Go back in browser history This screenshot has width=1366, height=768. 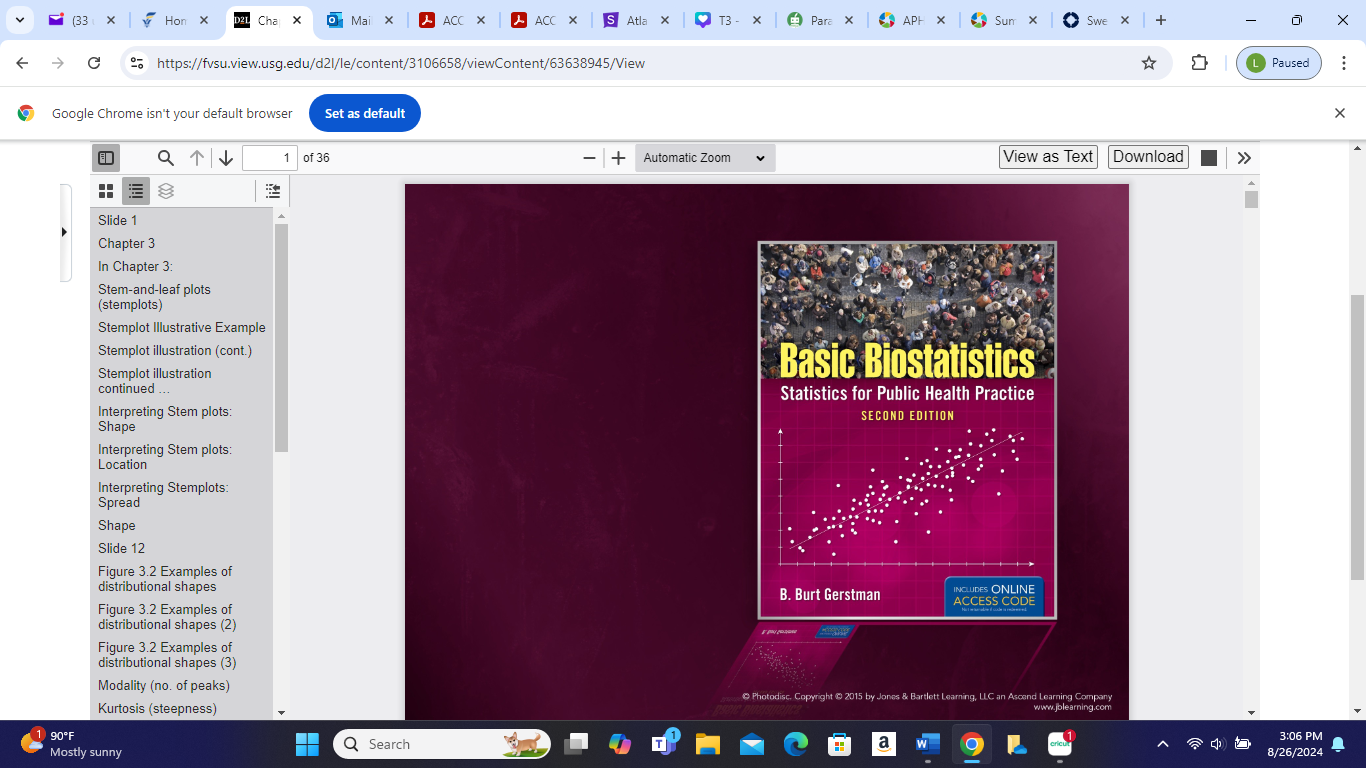click(23, 63)
